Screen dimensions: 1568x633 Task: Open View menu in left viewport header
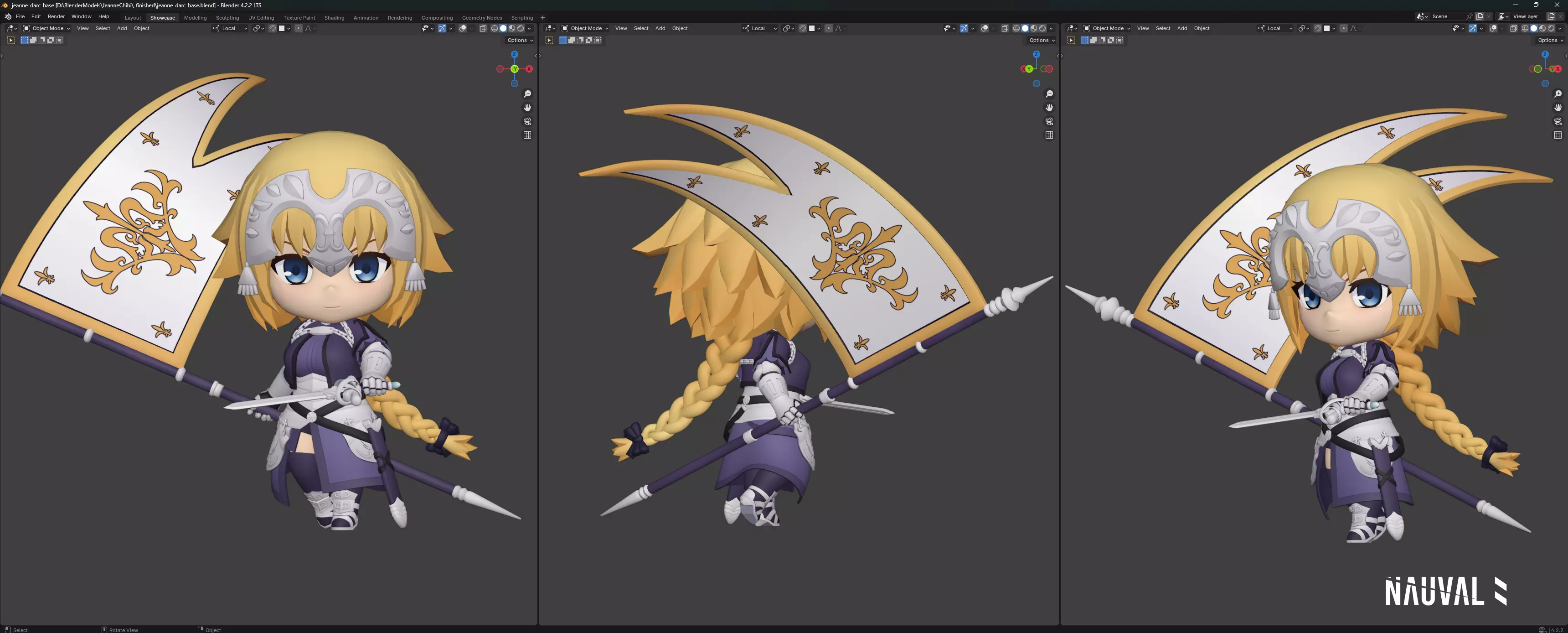(x=83, y=28)
